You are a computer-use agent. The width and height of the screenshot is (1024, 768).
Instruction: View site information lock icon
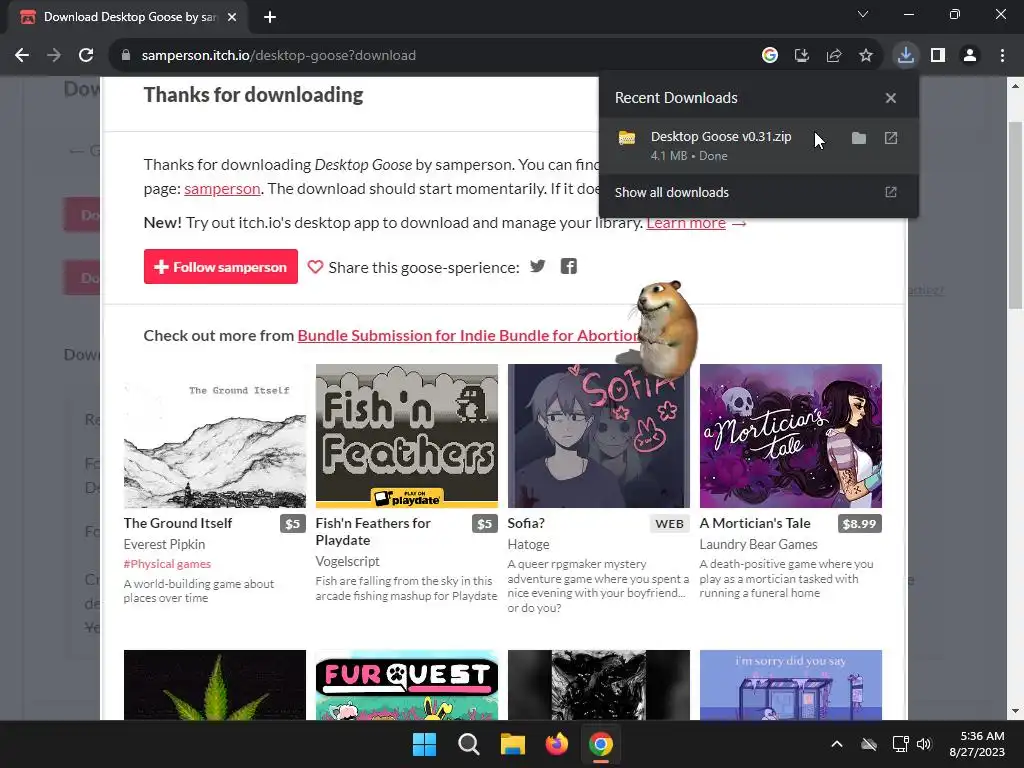point(126,56)
